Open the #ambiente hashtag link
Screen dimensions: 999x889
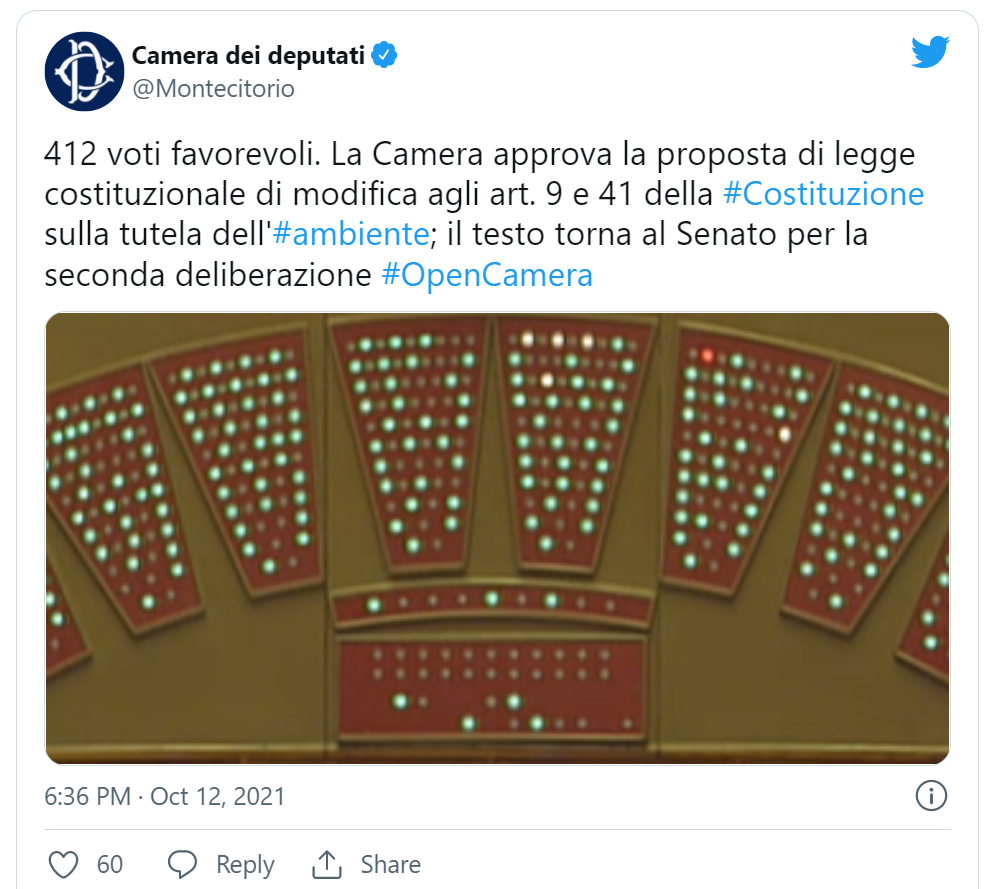tap(351, 234)
